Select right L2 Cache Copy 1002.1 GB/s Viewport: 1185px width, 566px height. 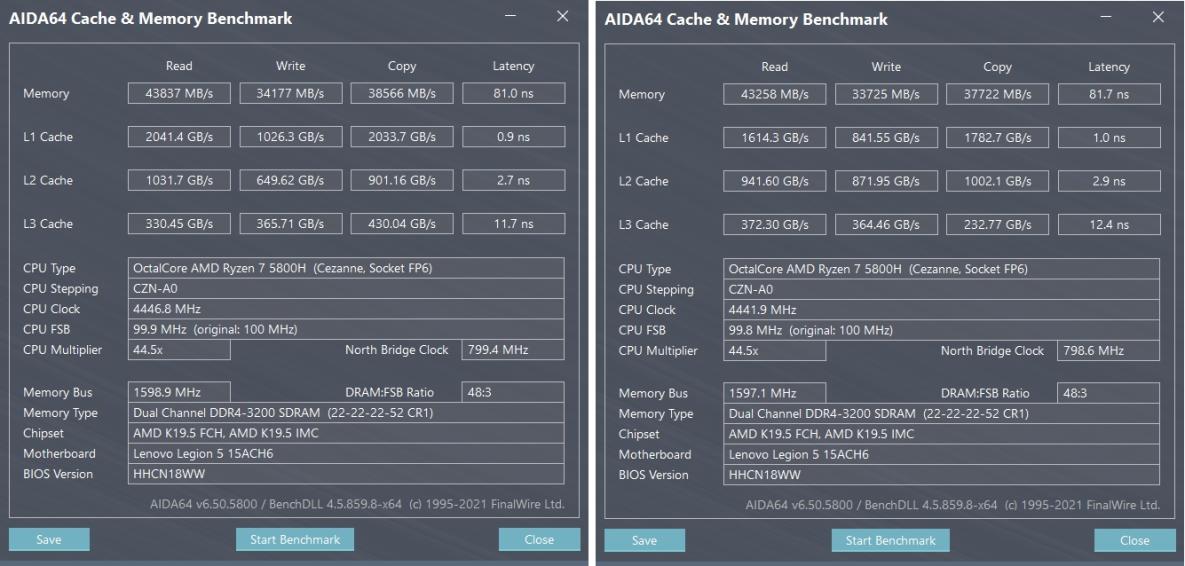tap(998, 181)
